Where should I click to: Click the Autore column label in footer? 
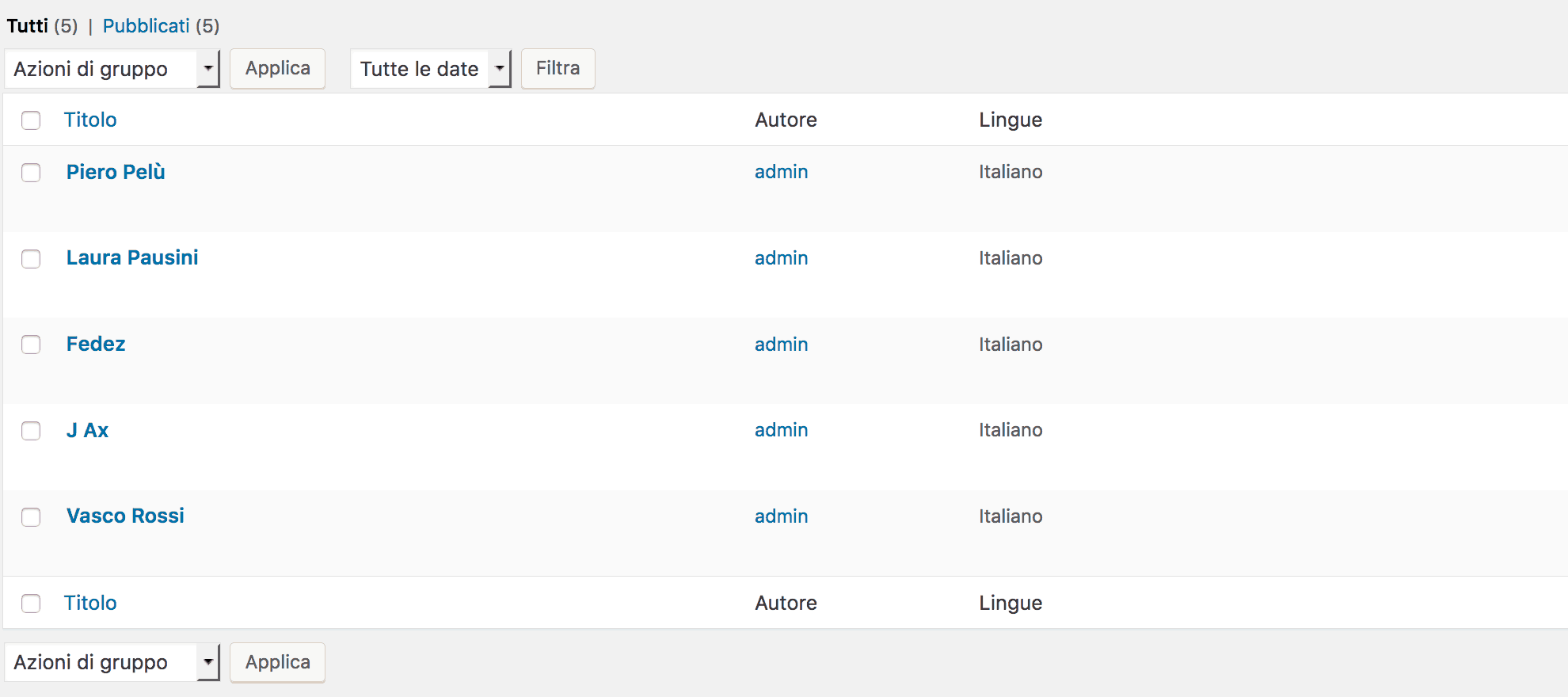click(786, 603)
